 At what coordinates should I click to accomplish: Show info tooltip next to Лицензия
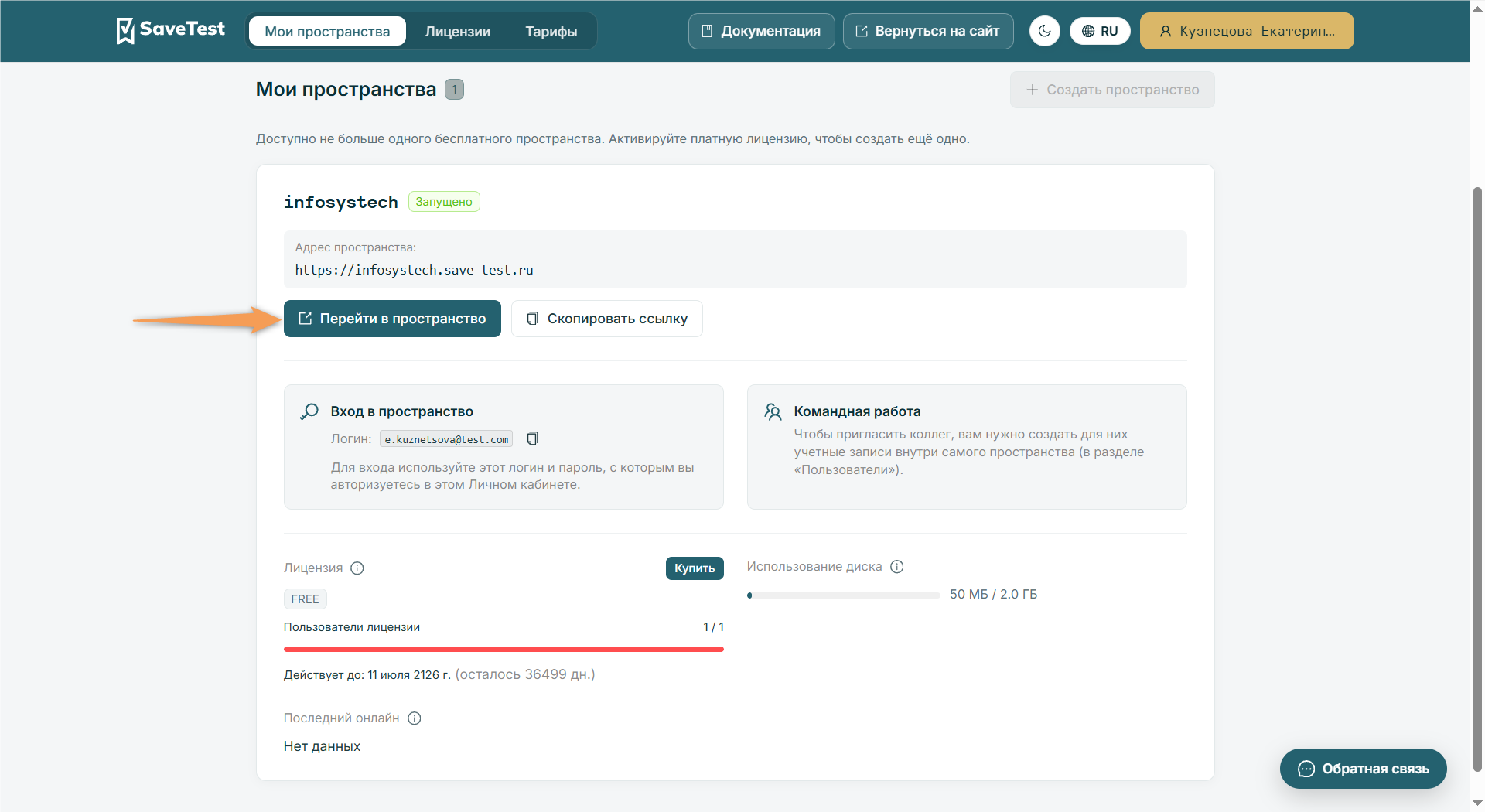click(357, 568)
